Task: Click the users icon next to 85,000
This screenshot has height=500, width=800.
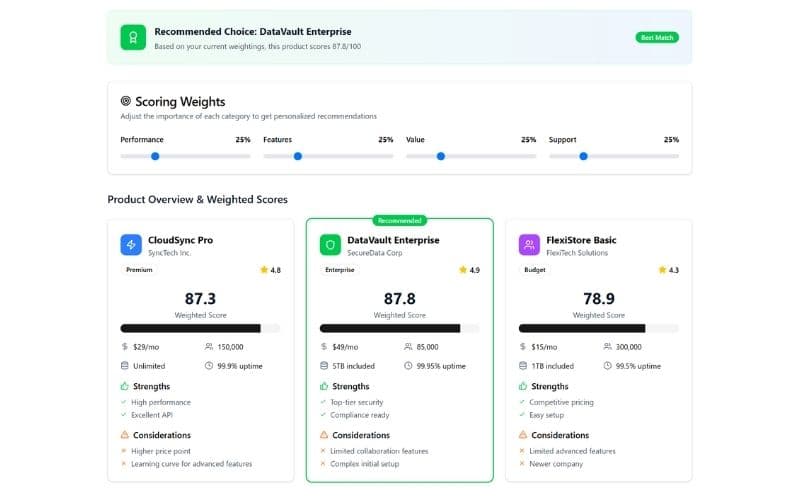Action: (408, 347)
